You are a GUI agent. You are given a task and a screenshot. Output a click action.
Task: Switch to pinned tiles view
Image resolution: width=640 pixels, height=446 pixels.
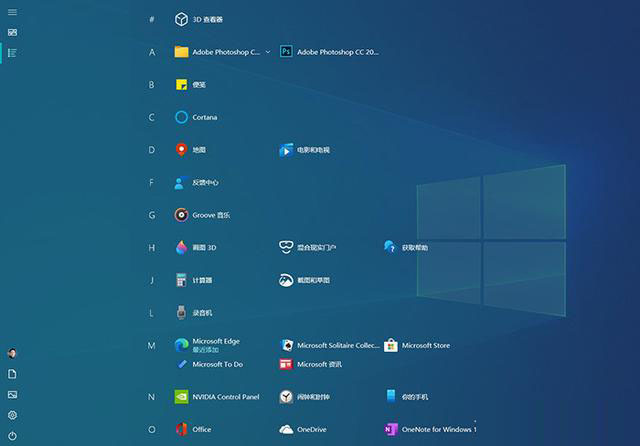click(12, 32)
